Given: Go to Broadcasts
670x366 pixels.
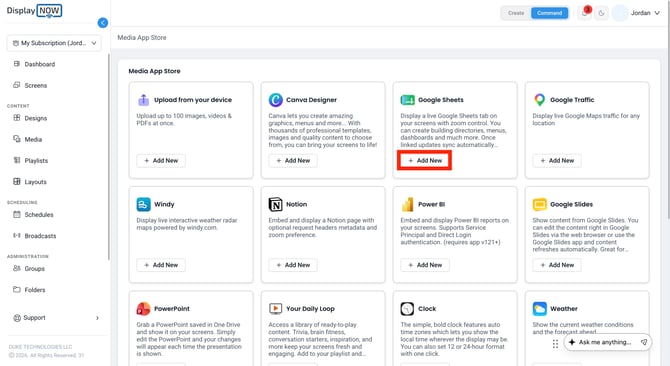Looking at the screenshot, I should pos(40,236).
